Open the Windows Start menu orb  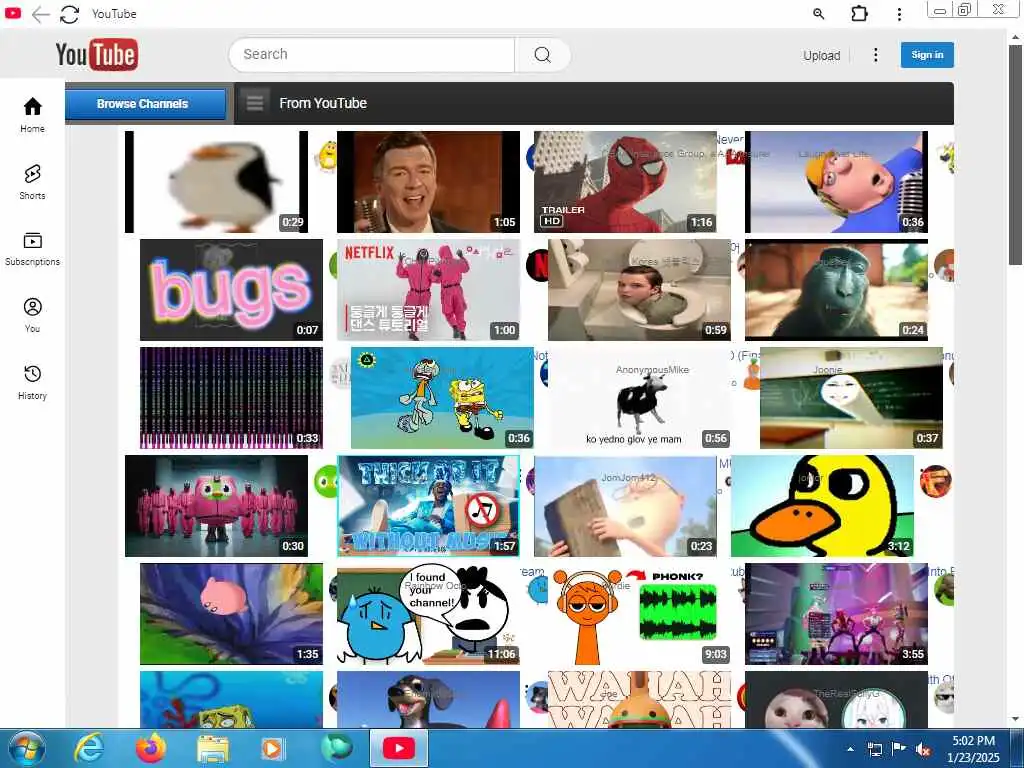pyautogui.click(x=27, y=748)
